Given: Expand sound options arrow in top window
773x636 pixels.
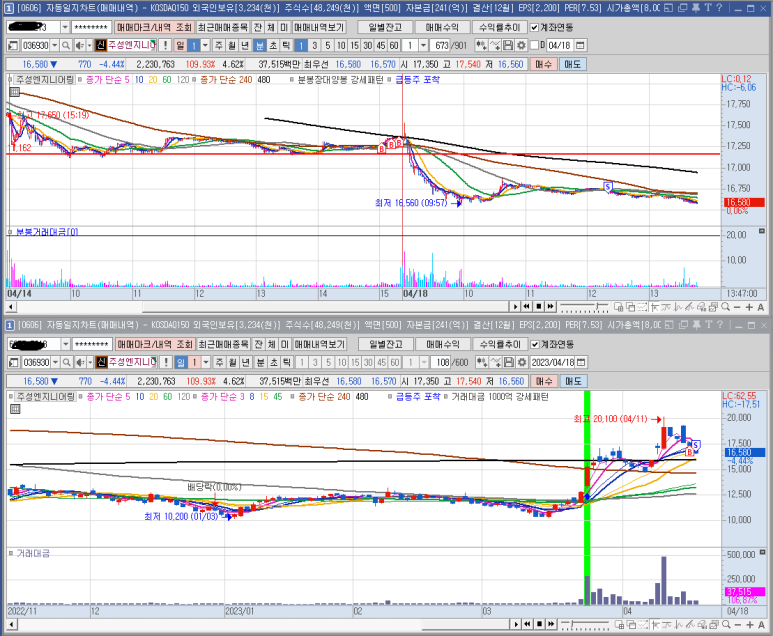Looking at the screenshot, I should pos(89,45).
